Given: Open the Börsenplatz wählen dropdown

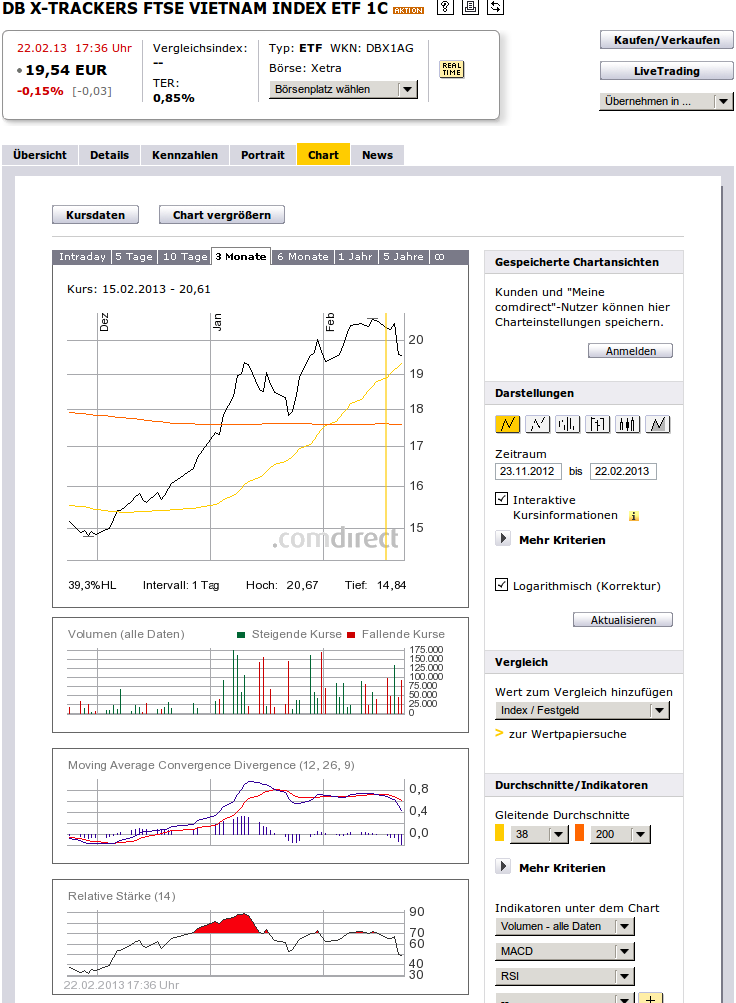Looking at the screenshot, I should pos(343,90).
